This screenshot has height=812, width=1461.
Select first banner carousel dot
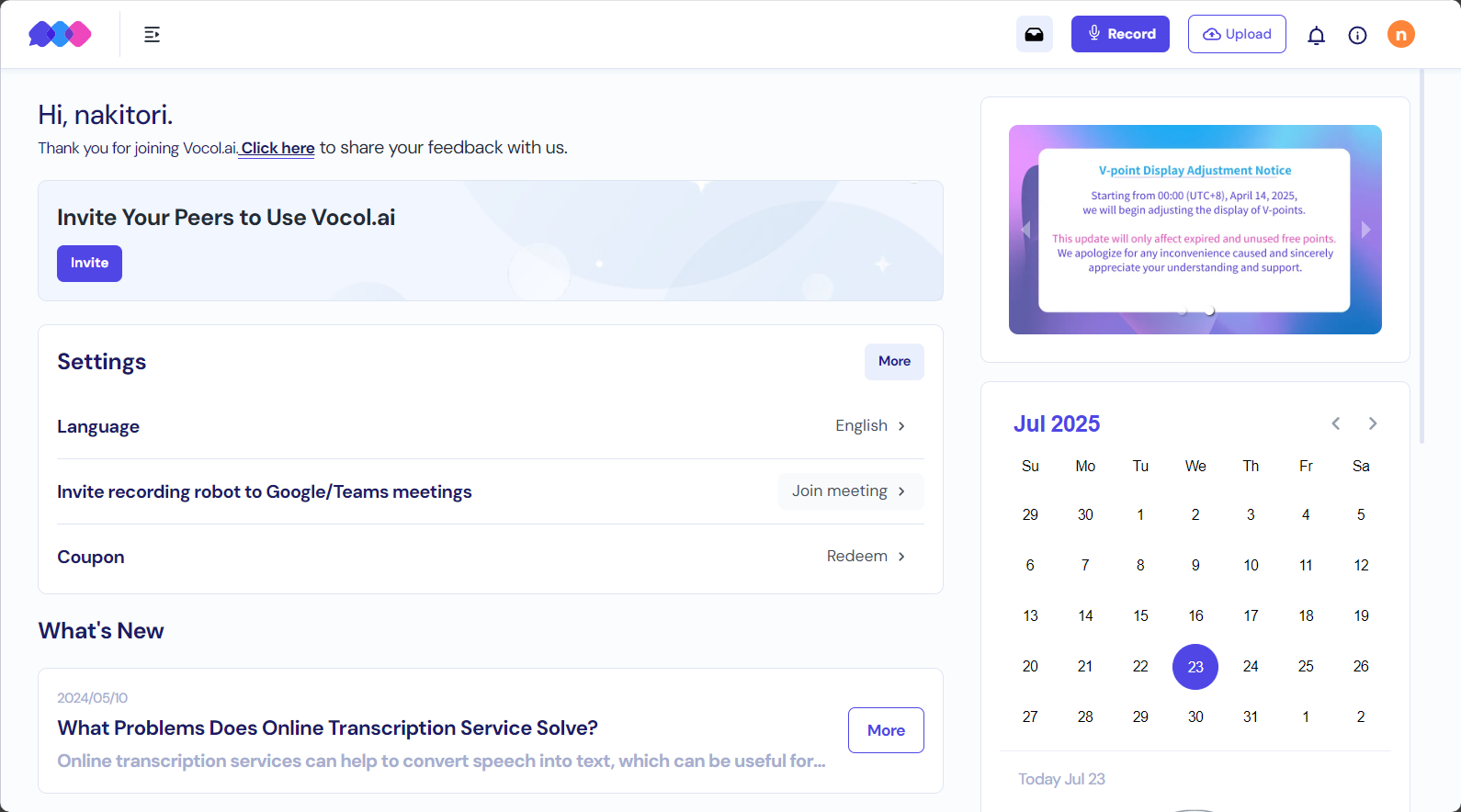(x=1183, y=311)
